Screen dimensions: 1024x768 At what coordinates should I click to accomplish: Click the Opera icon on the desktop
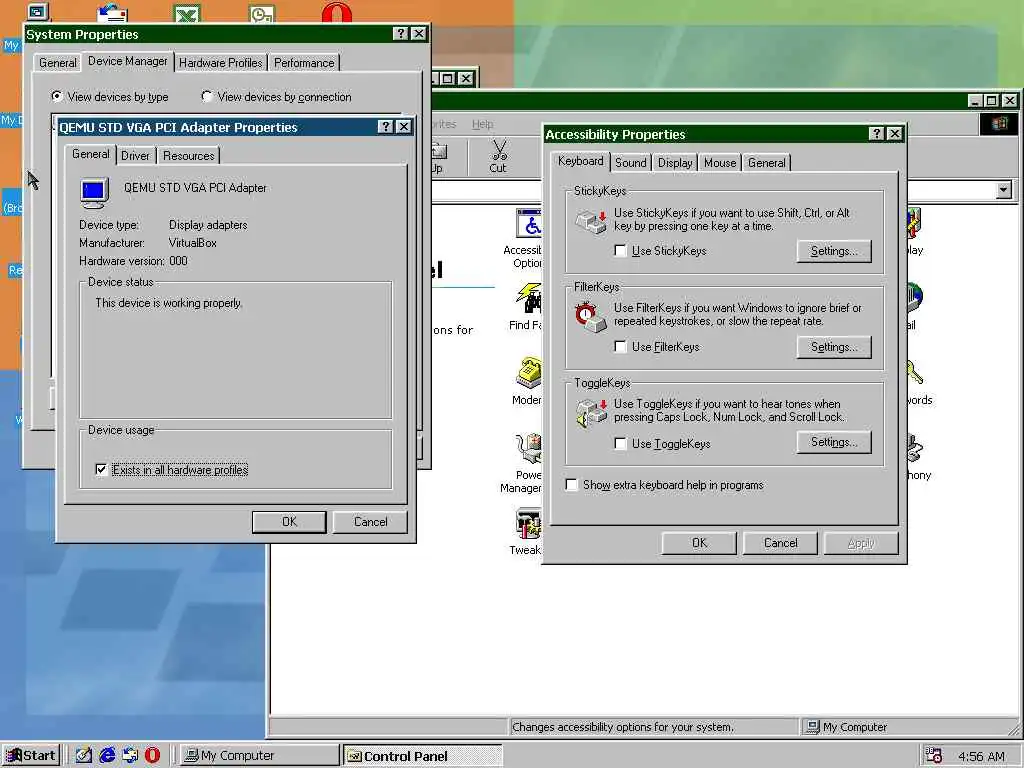coord(337,12)
